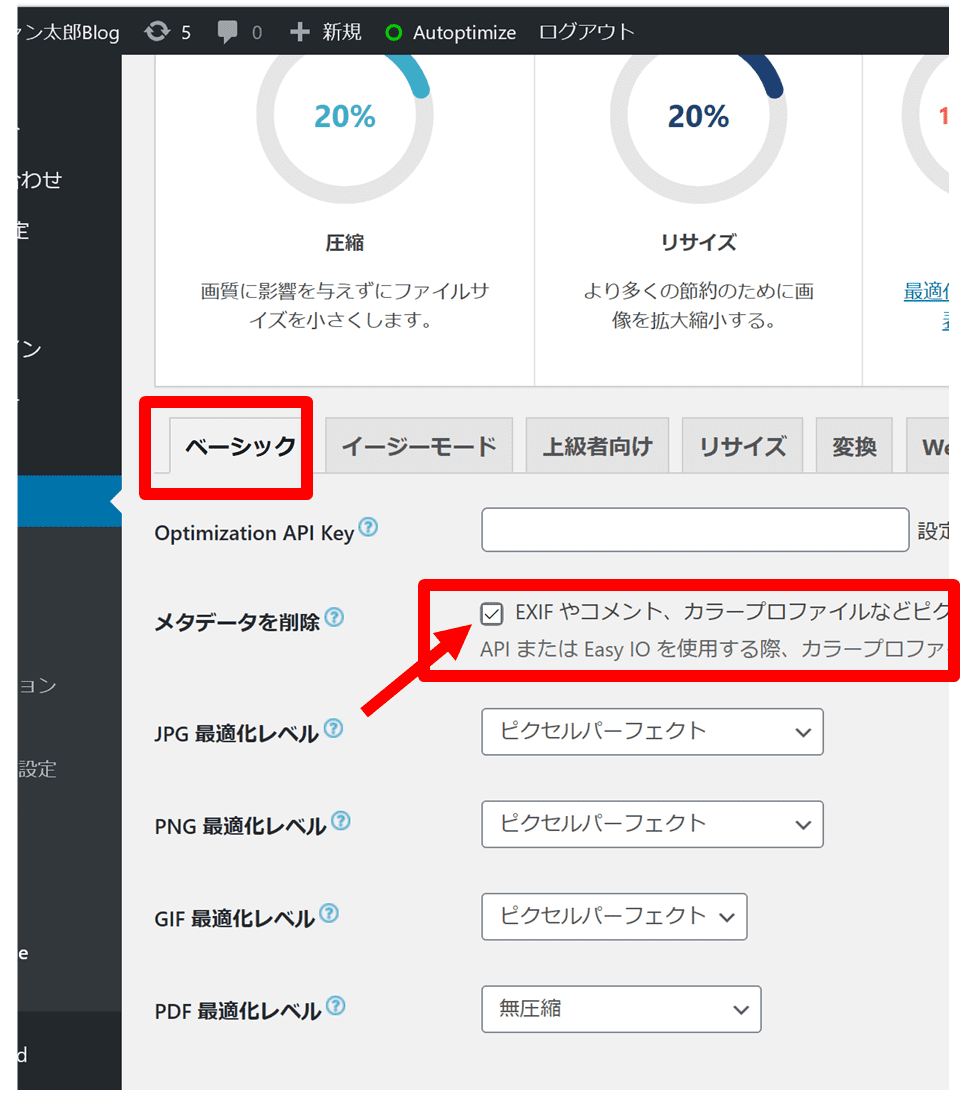This screenshot has height=1108, width=976.
Task: Open help icon beside PDF 最適化レベル
Action: (336, 1006)
